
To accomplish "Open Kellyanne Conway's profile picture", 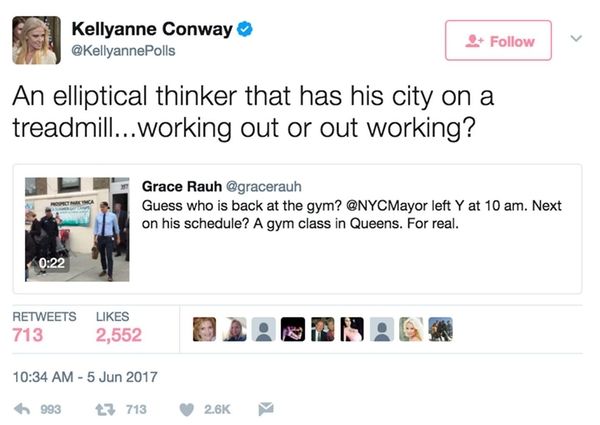I will coord(36,40).
